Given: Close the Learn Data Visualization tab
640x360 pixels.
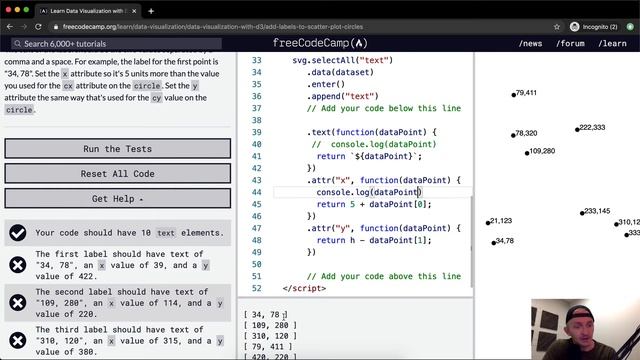Looking at the screenshot, I should point(134,11).
